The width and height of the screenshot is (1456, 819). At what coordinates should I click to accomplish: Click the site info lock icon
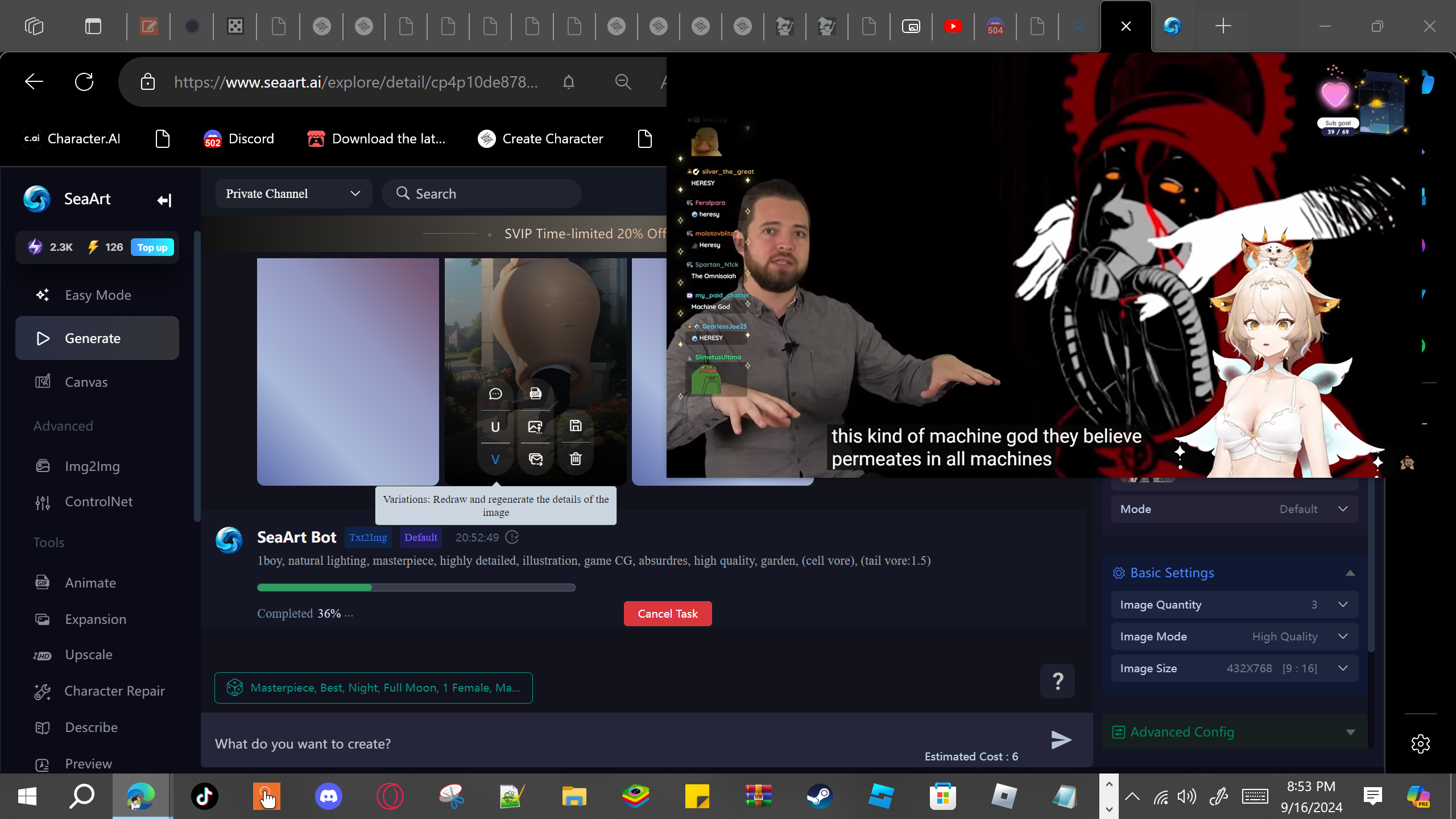(x=148, y=82)
